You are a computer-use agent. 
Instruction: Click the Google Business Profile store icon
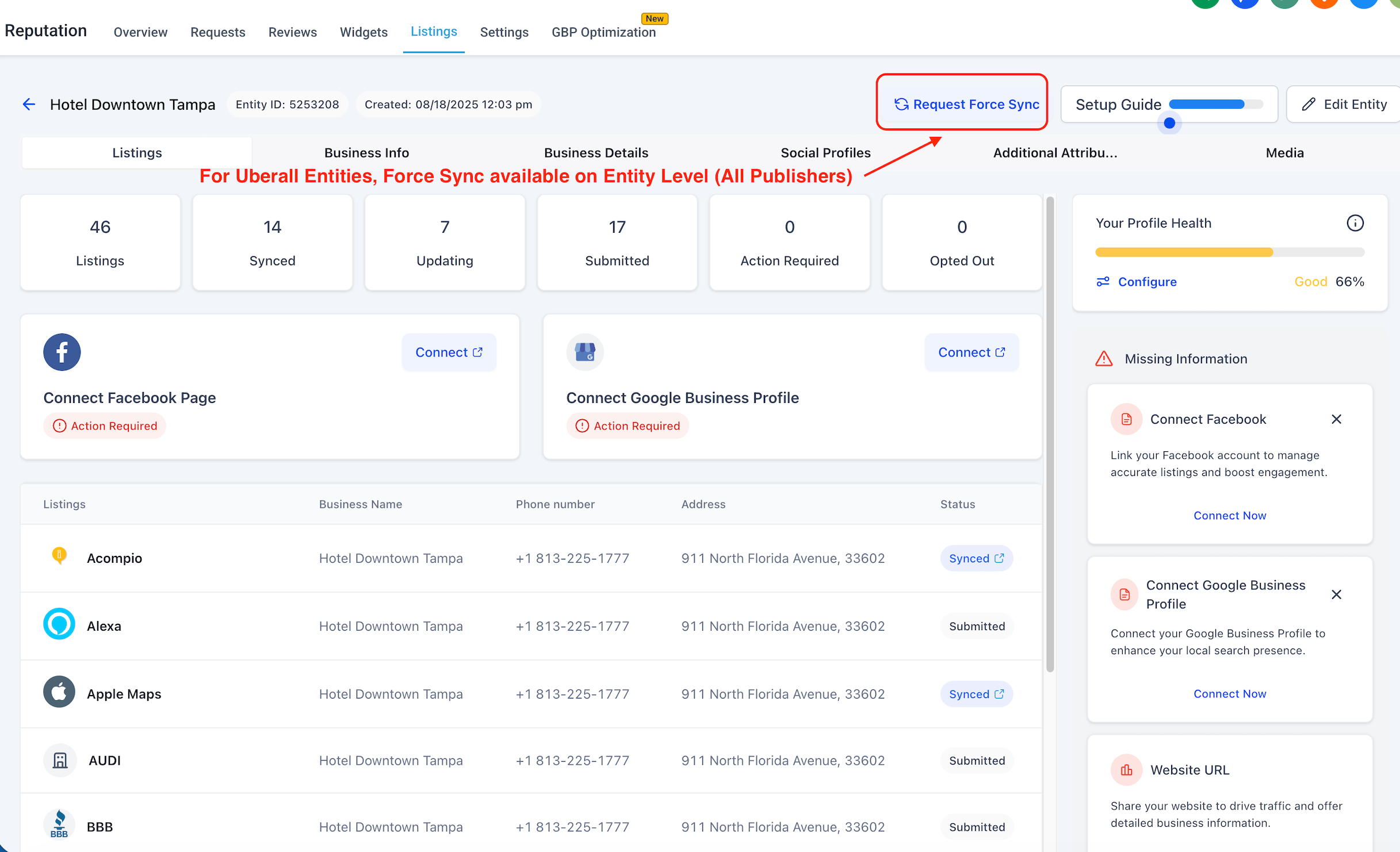pyautogui.click(x=584, y=352)
